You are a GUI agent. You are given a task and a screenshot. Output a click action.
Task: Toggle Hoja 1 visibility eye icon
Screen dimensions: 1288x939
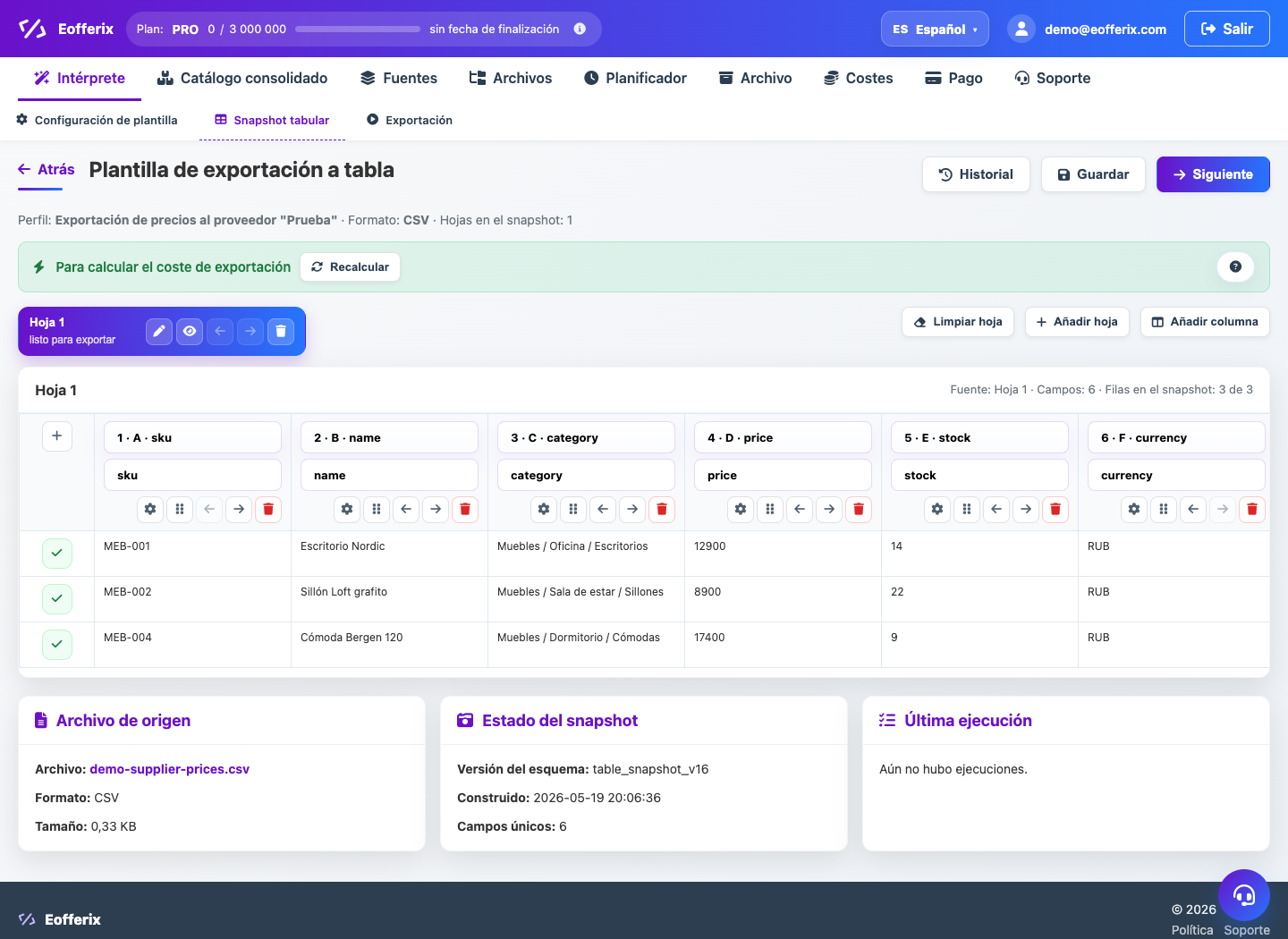tap(190, 331)
